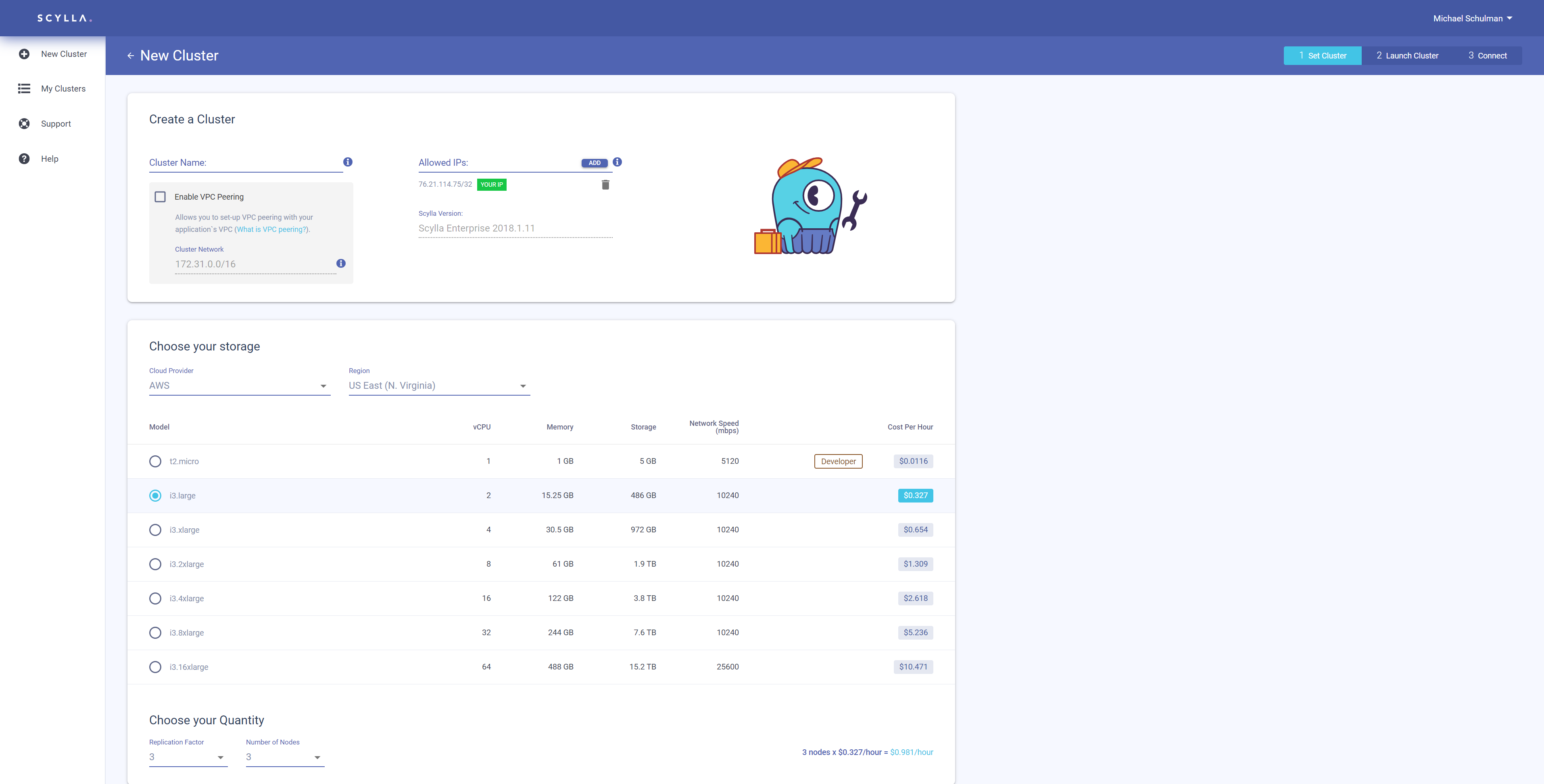
Task: Click the Developer badge on t2.micro row
Action: point(838,461)
